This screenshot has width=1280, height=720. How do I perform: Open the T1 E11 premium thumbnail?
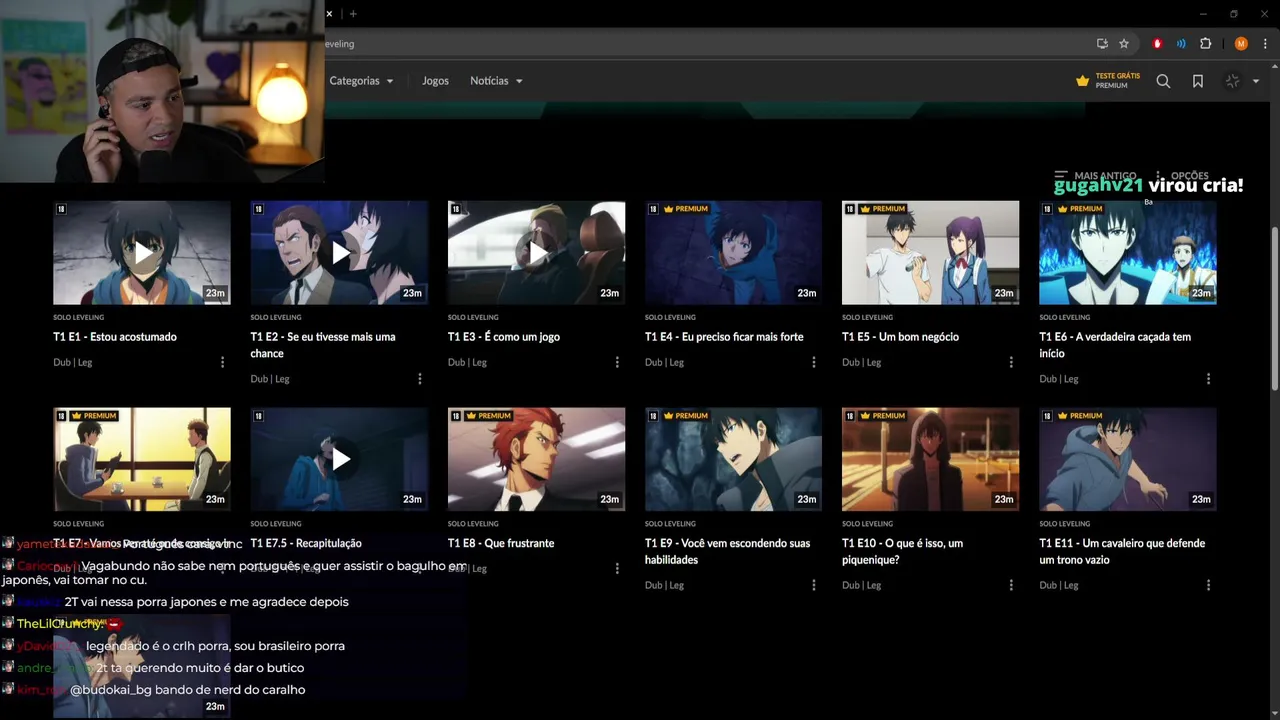tap(1128, 459)
